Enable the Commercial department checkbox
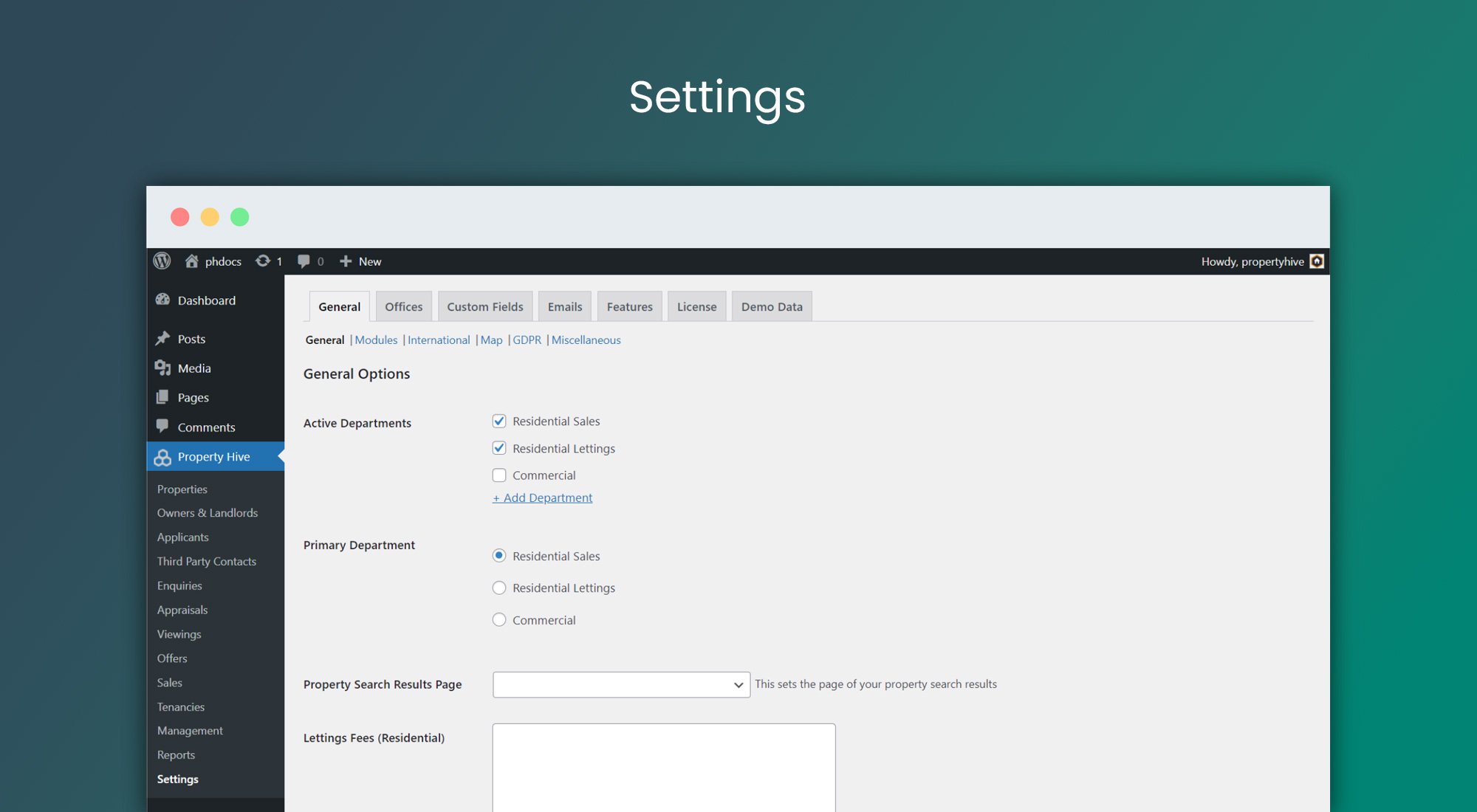The height and width of the screenshot is (812, 1477). [x=499, y=474]
